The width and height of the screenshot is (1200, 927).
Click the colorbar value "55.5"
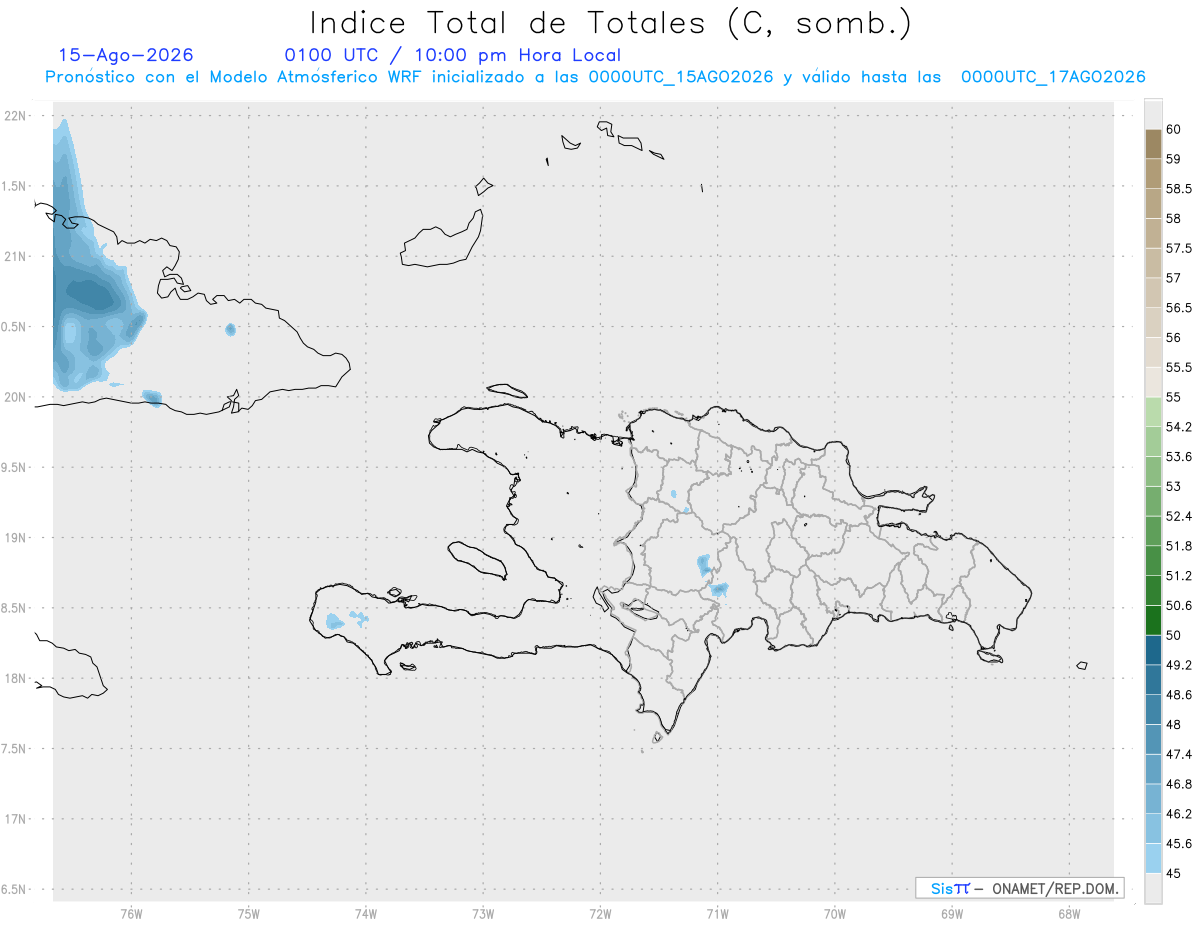(x=1180, y=367)
